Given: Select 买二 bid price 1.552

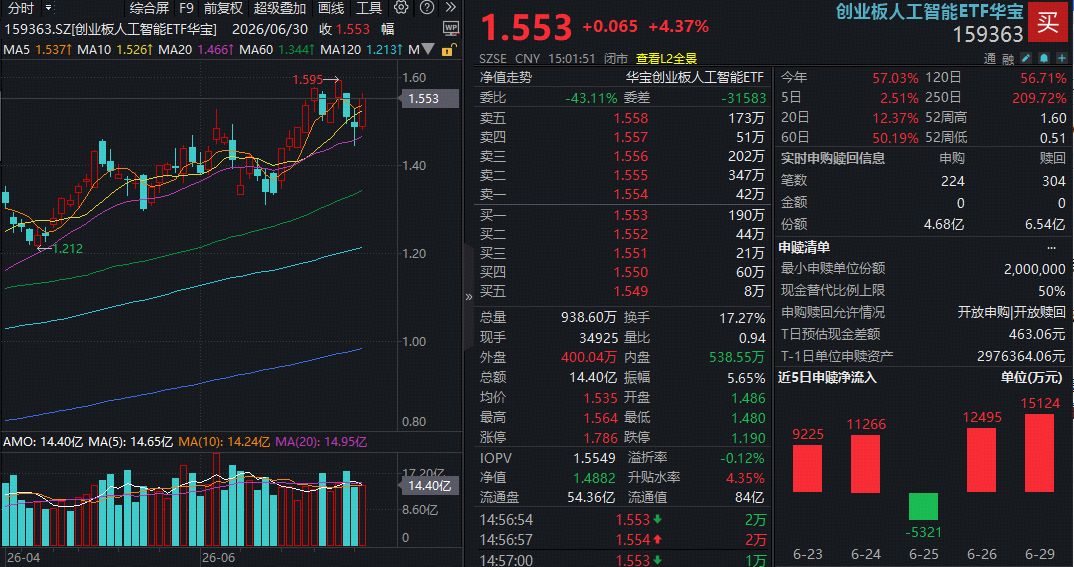Looking at the screenshot, I should click(x=631, y=235).
